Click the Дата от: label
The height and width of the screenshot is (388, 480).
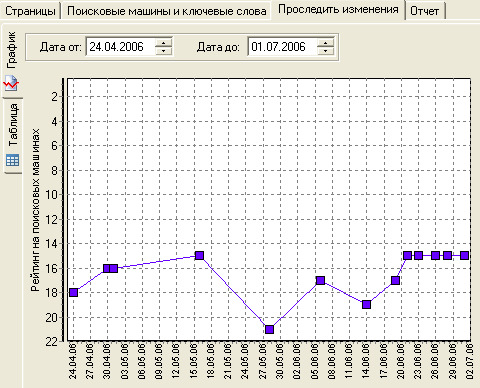(x=61, y=47)
